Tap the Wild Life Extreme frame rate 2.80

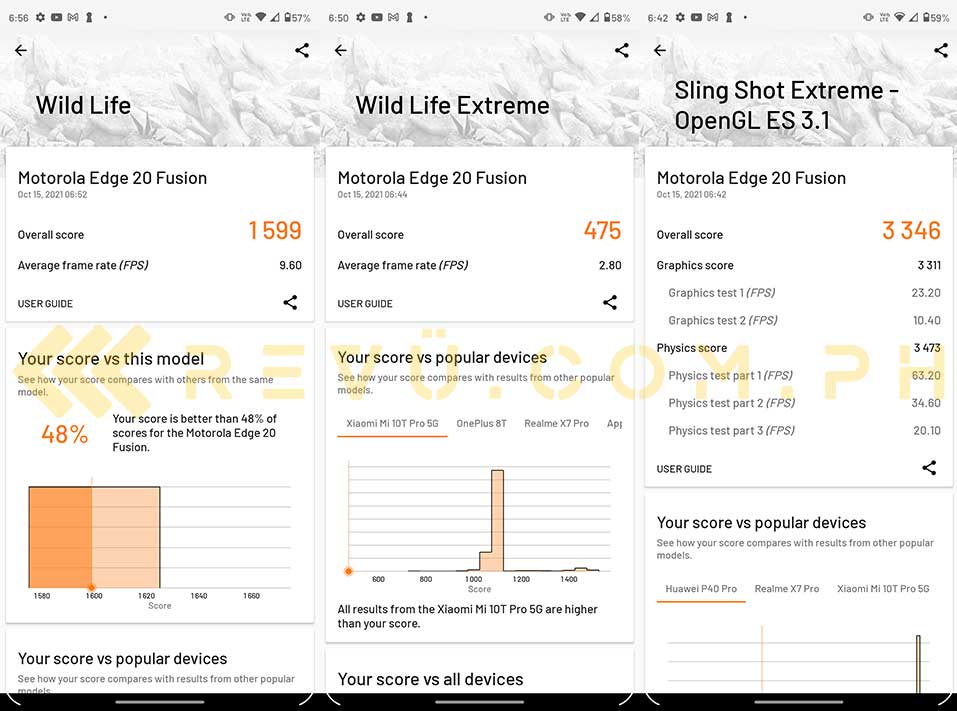tap(610, 265)
